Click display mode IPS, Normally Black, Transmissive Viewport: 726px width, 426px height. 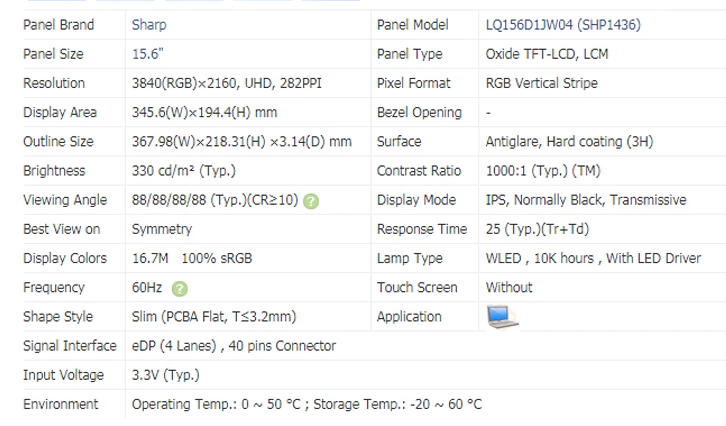pos(586,200)
